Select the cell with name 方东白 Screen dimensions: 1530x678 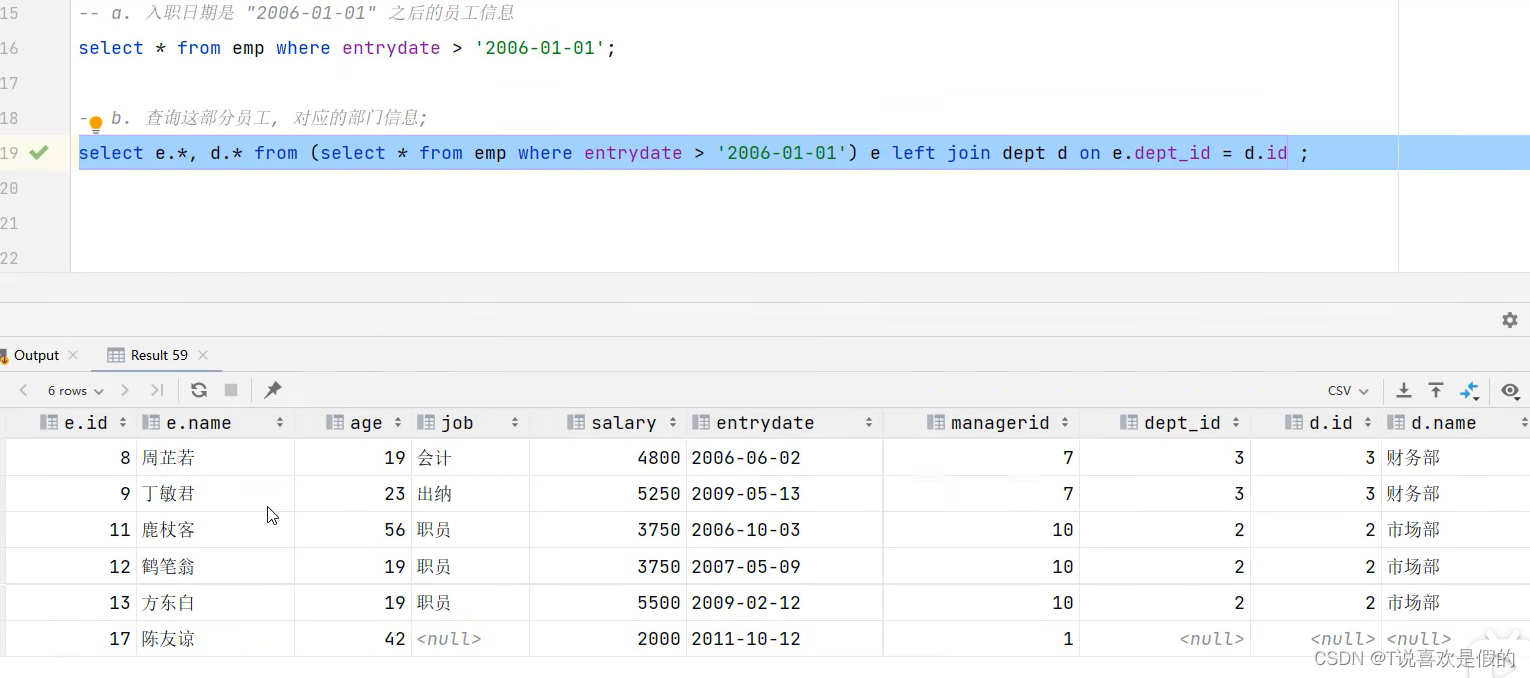[x=215, y=603]
